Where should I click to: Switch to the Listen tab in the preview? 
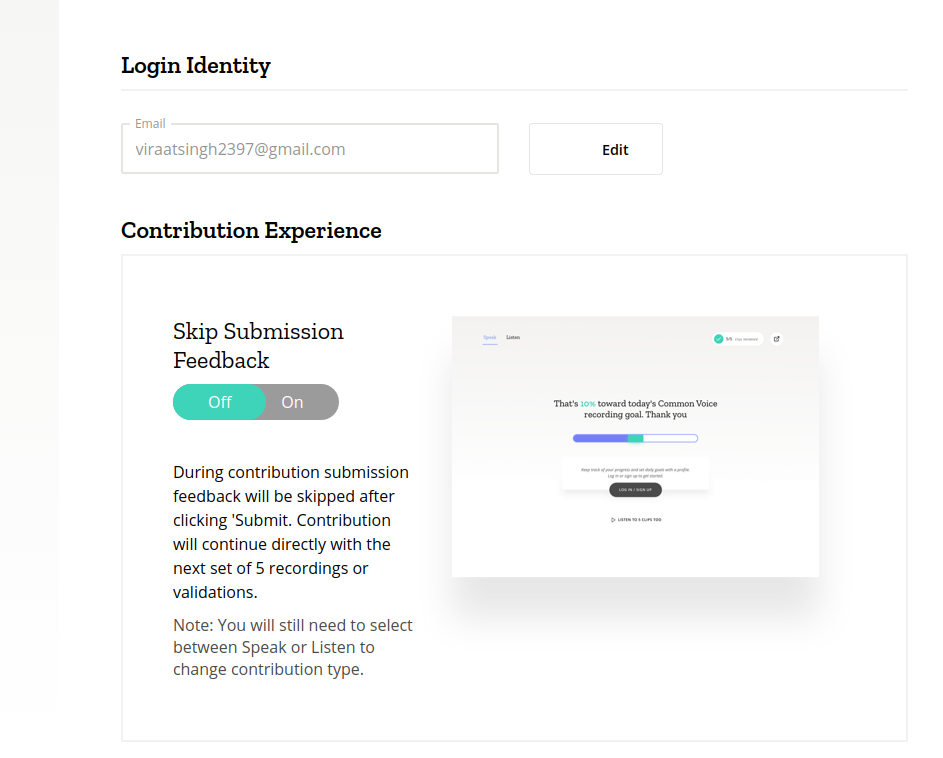point(514,338)
